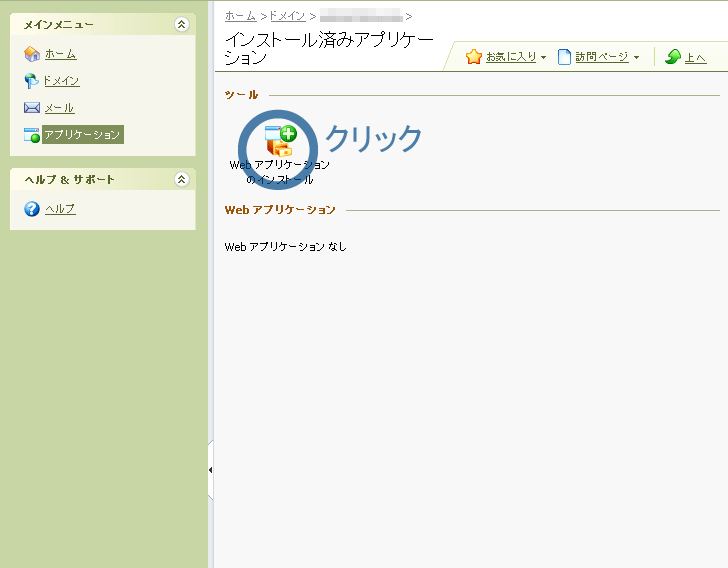Click the Web アプリケーション section heading

tap(280, 210)
